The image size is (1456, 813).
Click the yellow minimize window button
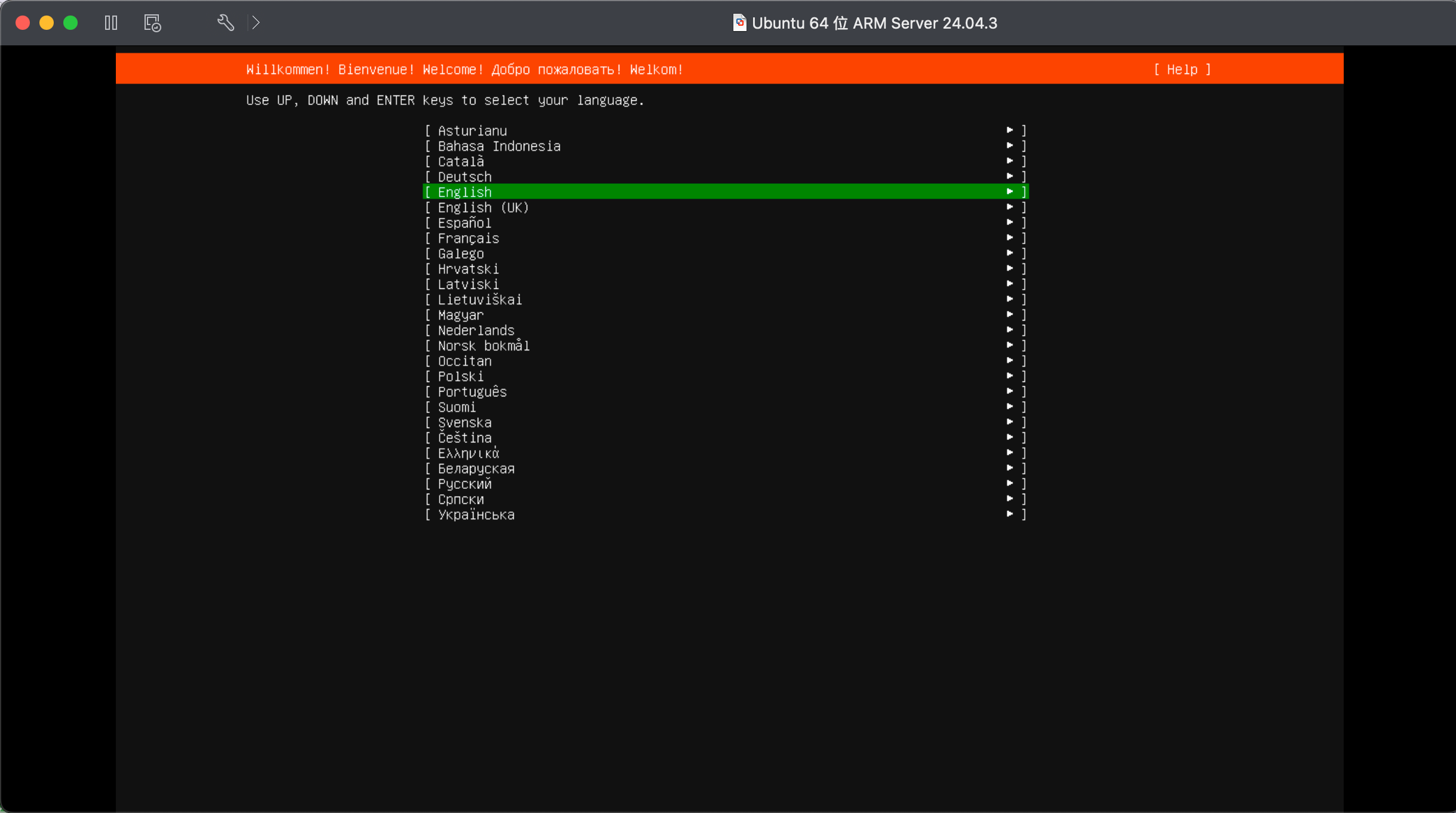tap(47, 23)
